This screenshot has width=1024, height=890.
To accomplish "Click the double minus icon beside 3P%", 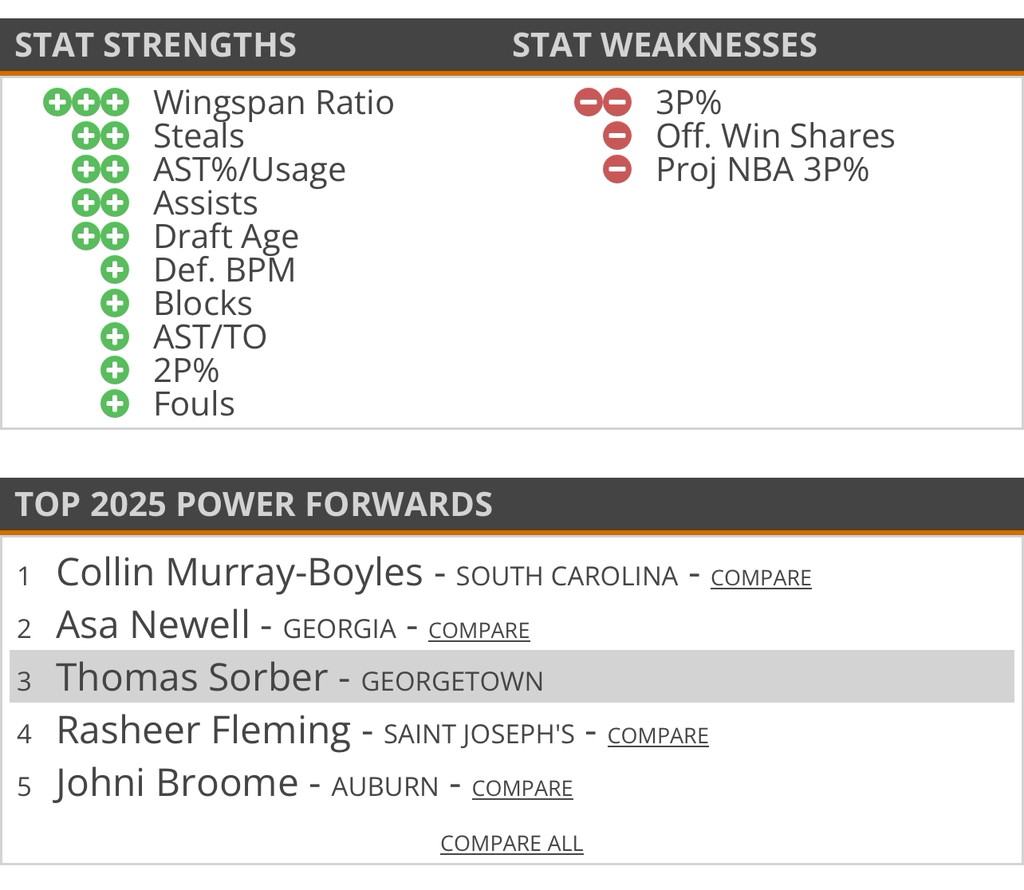I will tap(603, 102).
